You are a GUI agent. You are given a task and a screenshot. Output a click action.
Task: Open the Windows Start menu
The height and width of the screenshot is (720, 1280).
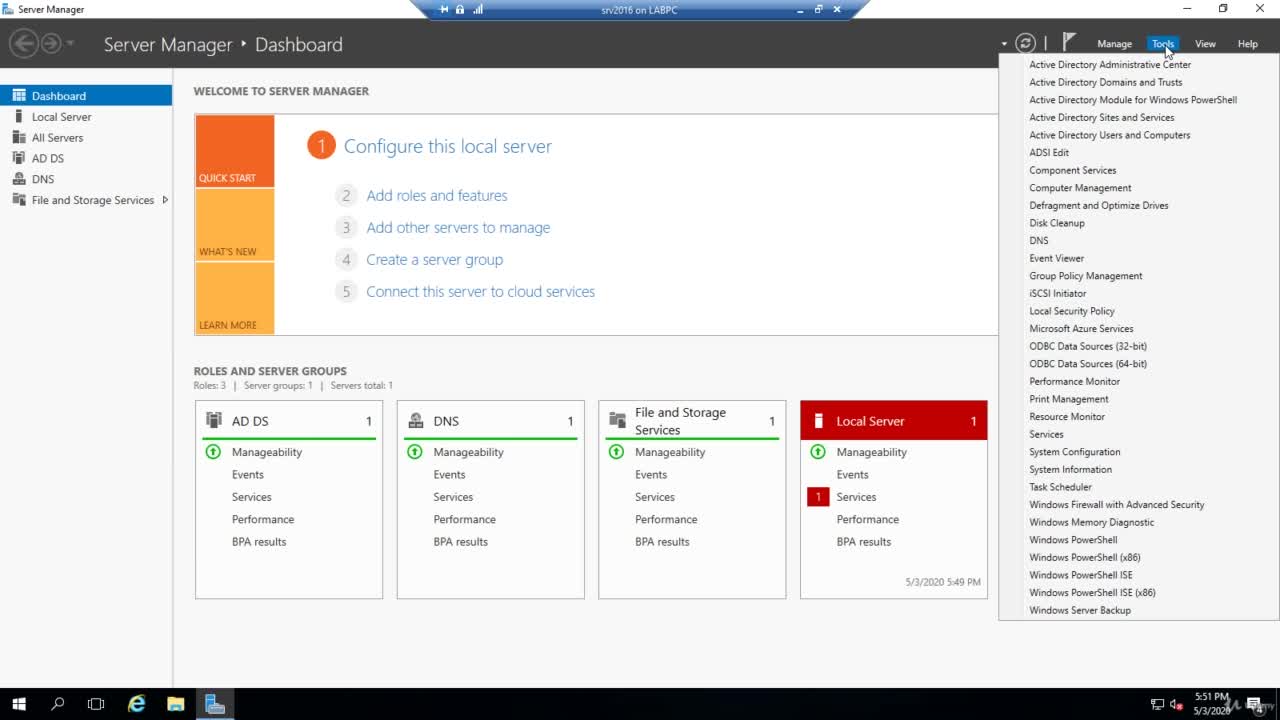coord(18,704)
